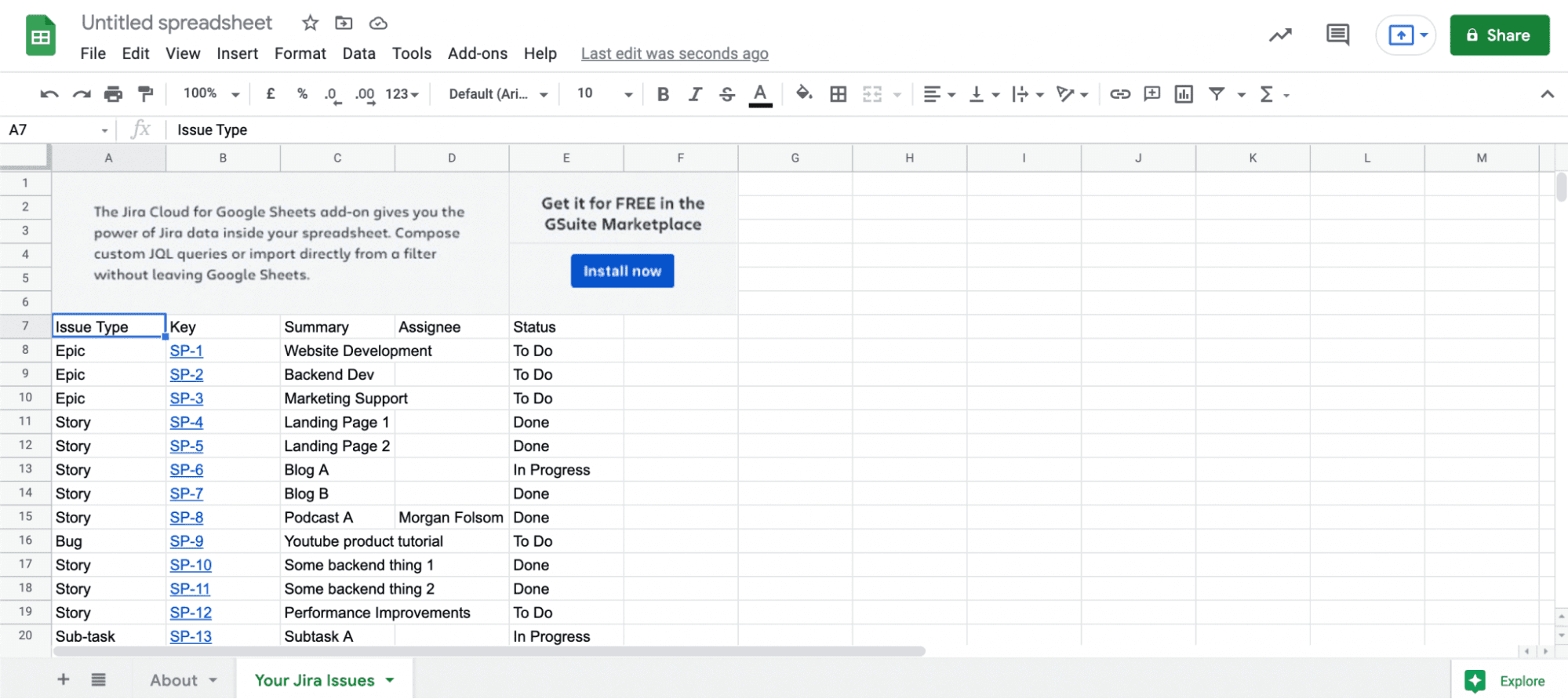
Task: Open text wrapping dropdown
Action: pyautogui.click(x=1028, y=94)
